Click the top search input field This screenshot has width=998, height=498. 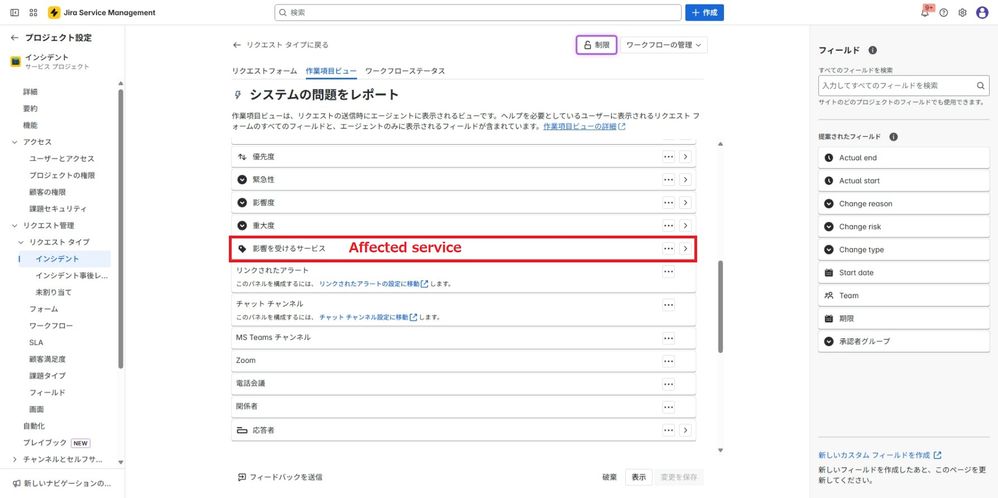click(478, 13)
